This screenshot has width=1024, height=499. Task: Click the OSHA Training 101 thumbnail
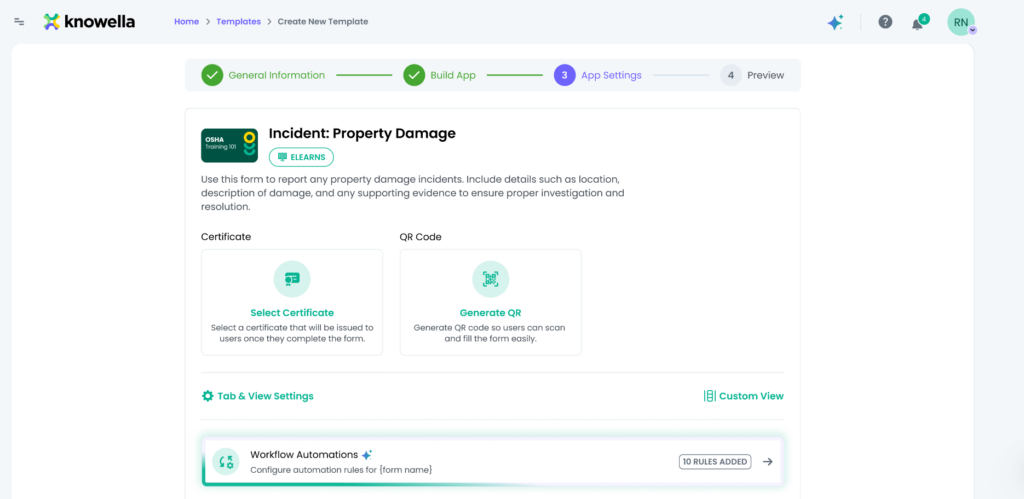pyautogui.click(x=229, y=145)
